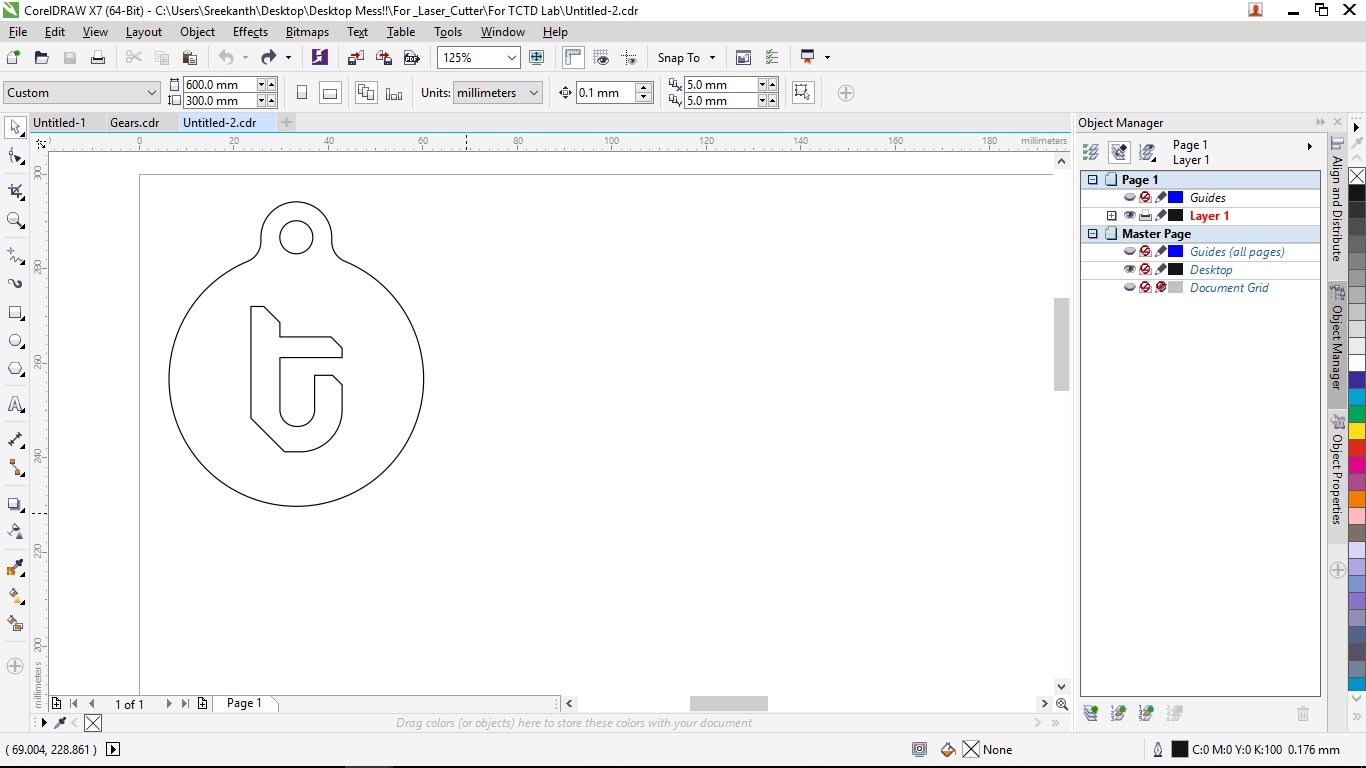Switch to the Untitled-1 document tab
Screen dimensions: 1366x768
(x=60, y=123)
